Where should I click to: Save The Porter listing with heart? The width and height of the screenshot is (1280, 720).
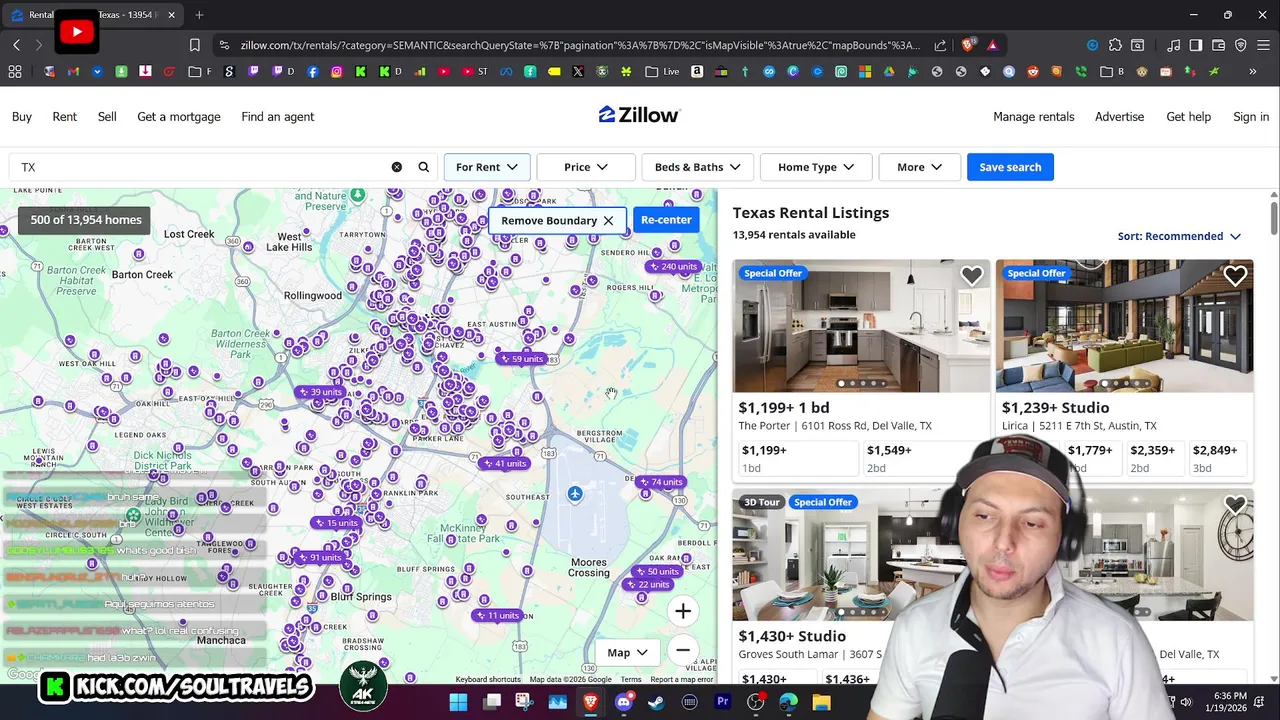coord(972,276)
